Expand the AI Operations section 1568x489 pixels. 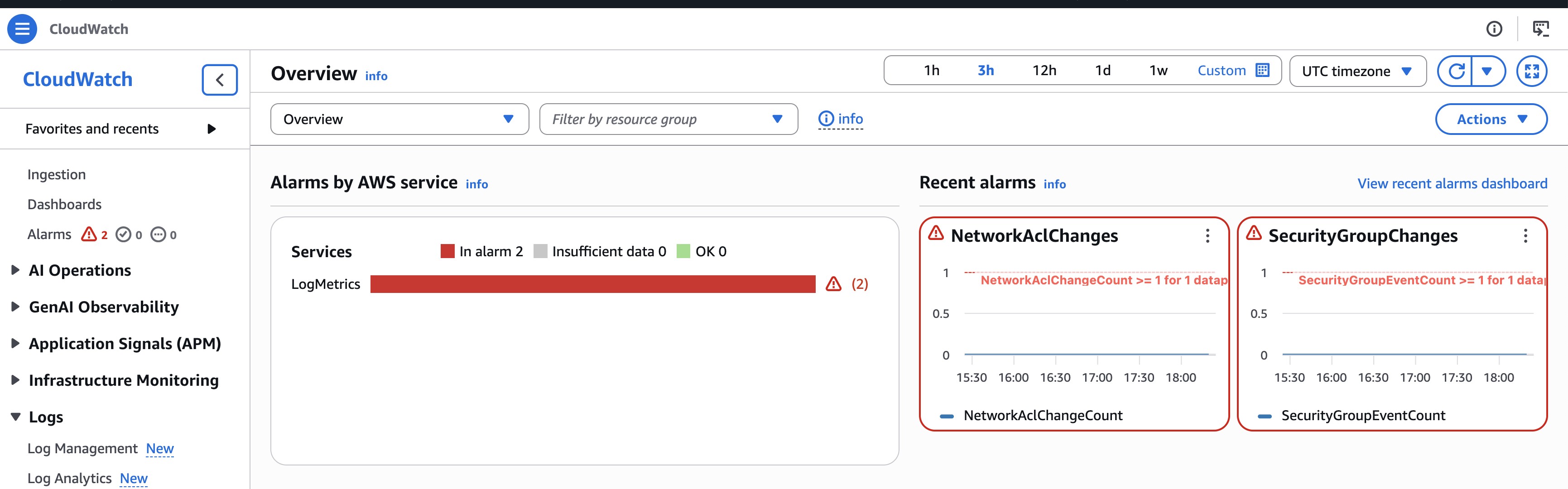16,270
